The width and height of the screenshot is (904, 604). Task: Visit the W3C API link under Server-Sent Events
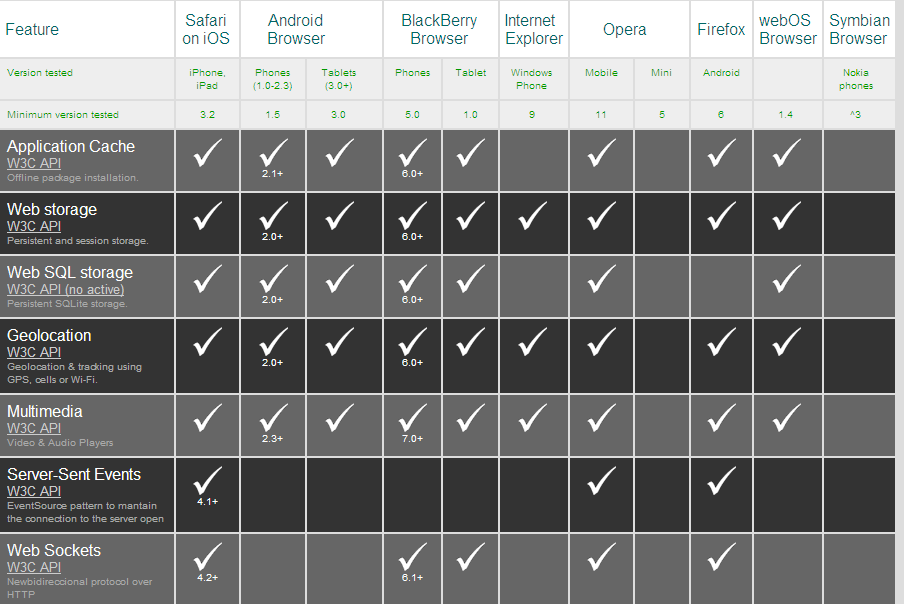click(x=34, y=491)
